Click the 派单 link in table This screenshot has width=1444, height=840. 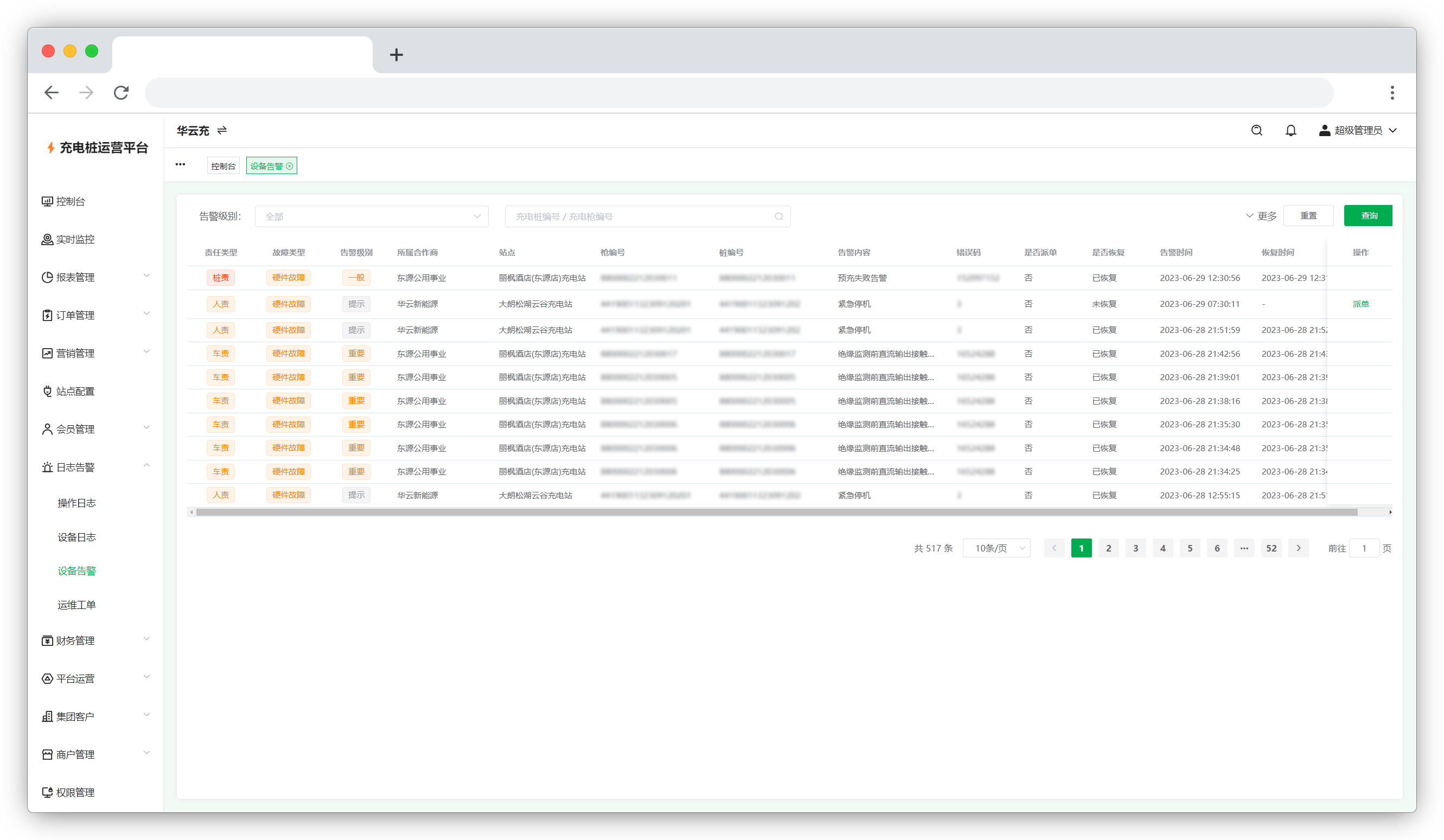(1360, 304)
